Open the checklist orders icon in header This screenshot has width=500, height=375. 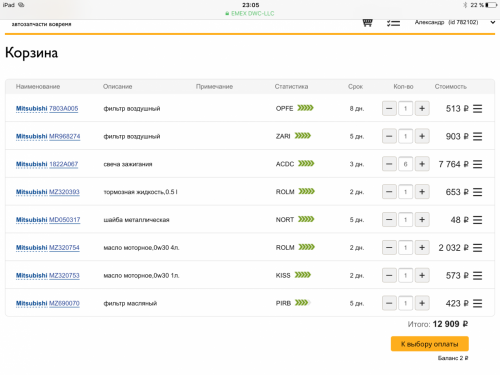pyautogui.click(x=393, y=23)
